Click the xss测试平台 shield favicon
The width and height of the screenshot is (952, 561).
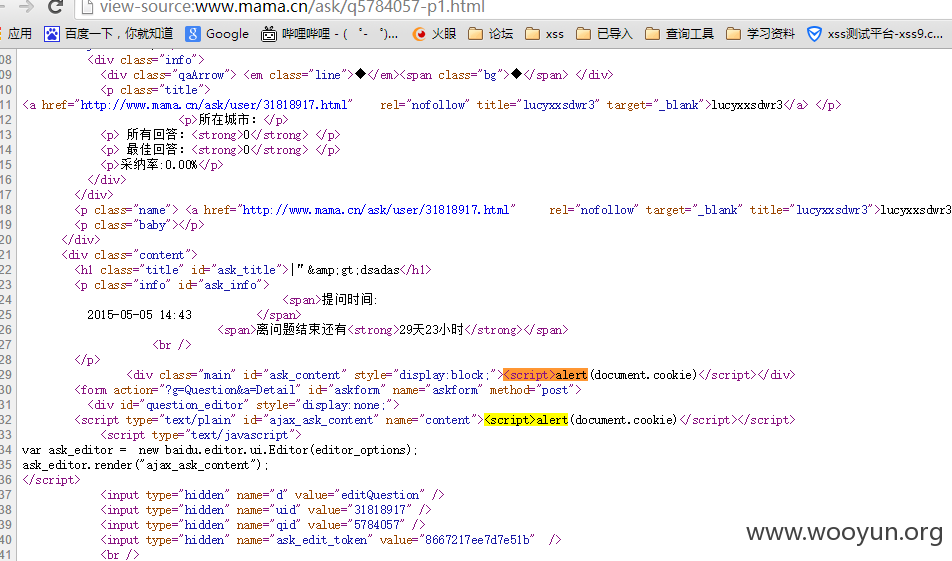814,34
